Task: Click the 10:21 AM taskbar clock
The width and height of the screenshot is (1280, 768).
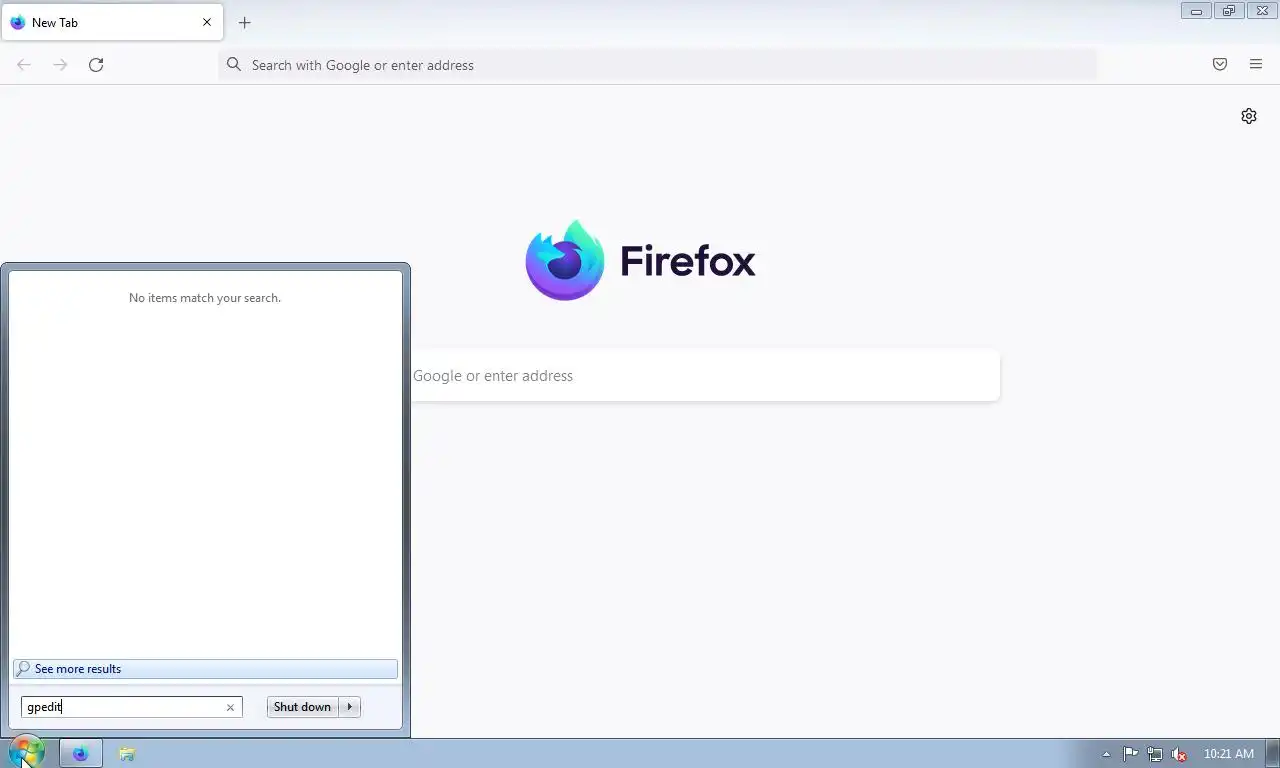Action: pyautogui.click(x=1229, y=754)
